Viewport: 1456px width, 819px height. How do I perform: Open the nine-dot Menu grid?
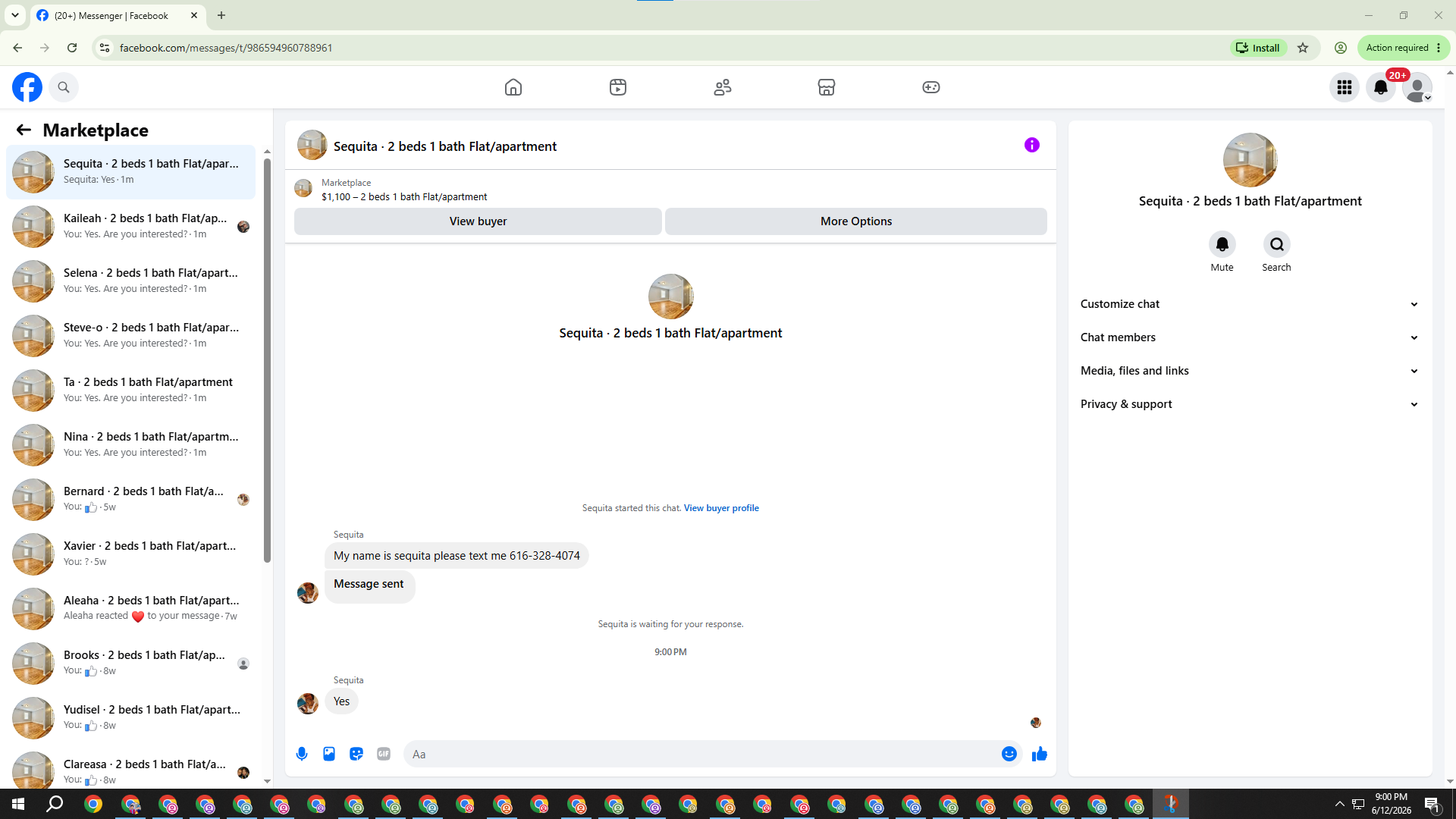pos(1345,87)
